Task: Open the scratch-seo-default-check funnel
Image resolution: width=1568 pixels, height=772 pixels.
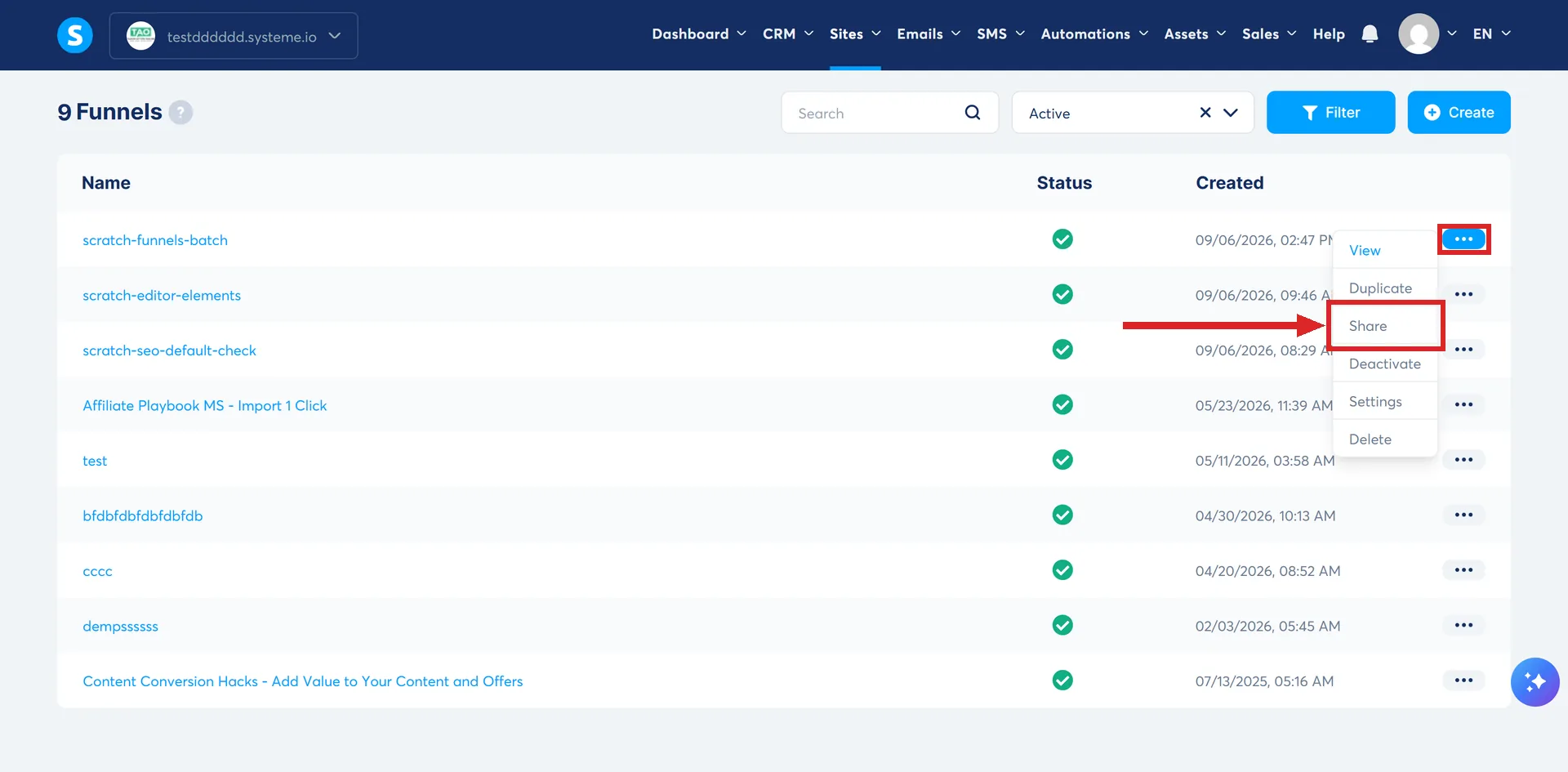Action: 169,350
